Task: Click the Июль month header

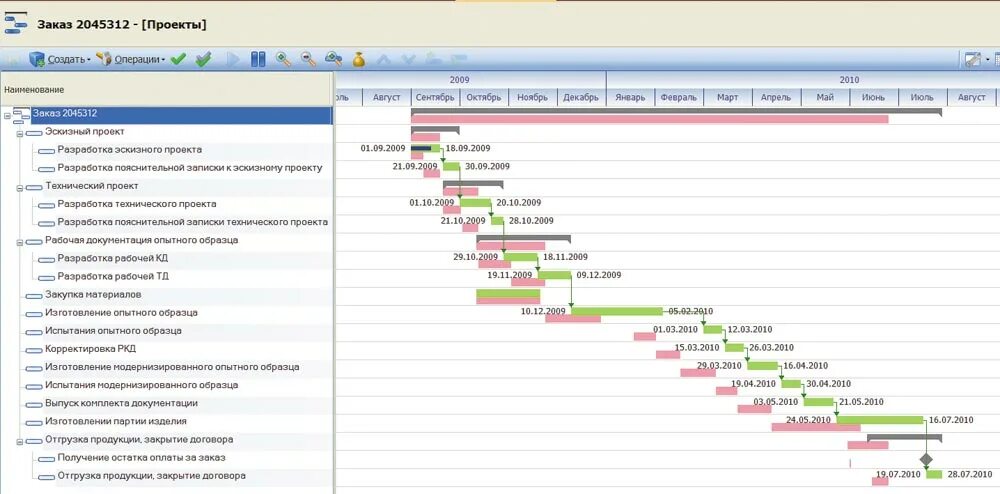Action: pyautogui.click(x=922, y=98)
